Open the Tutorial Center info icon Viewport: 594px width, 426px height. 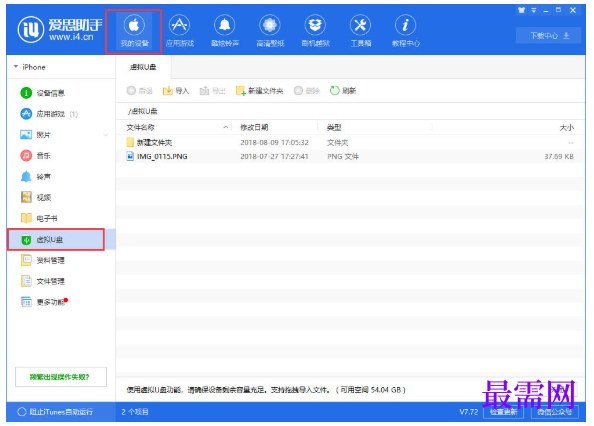pos(405,25)
